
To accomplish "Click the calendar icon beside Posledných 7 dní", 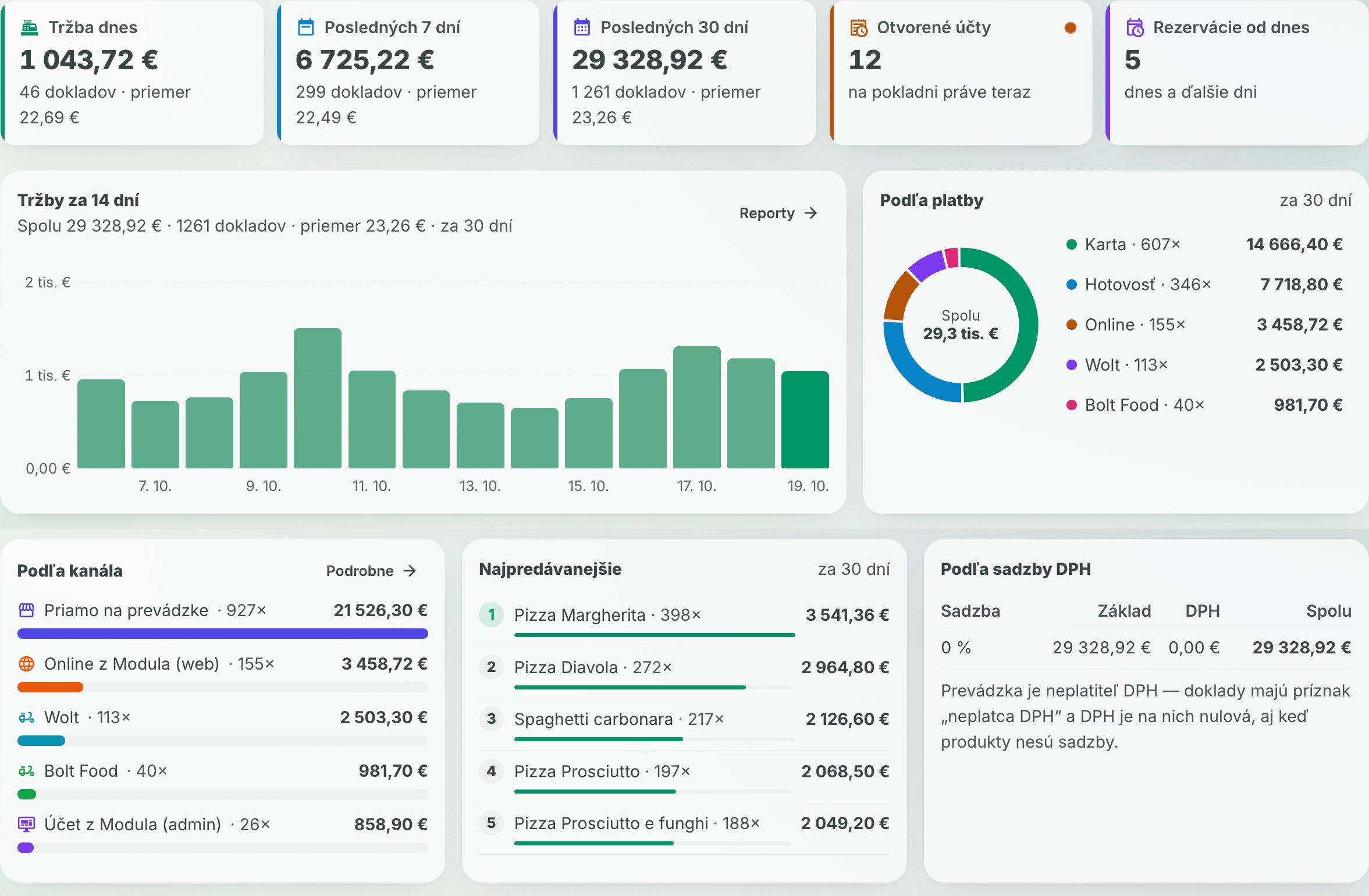I will (x=305, y=27).
